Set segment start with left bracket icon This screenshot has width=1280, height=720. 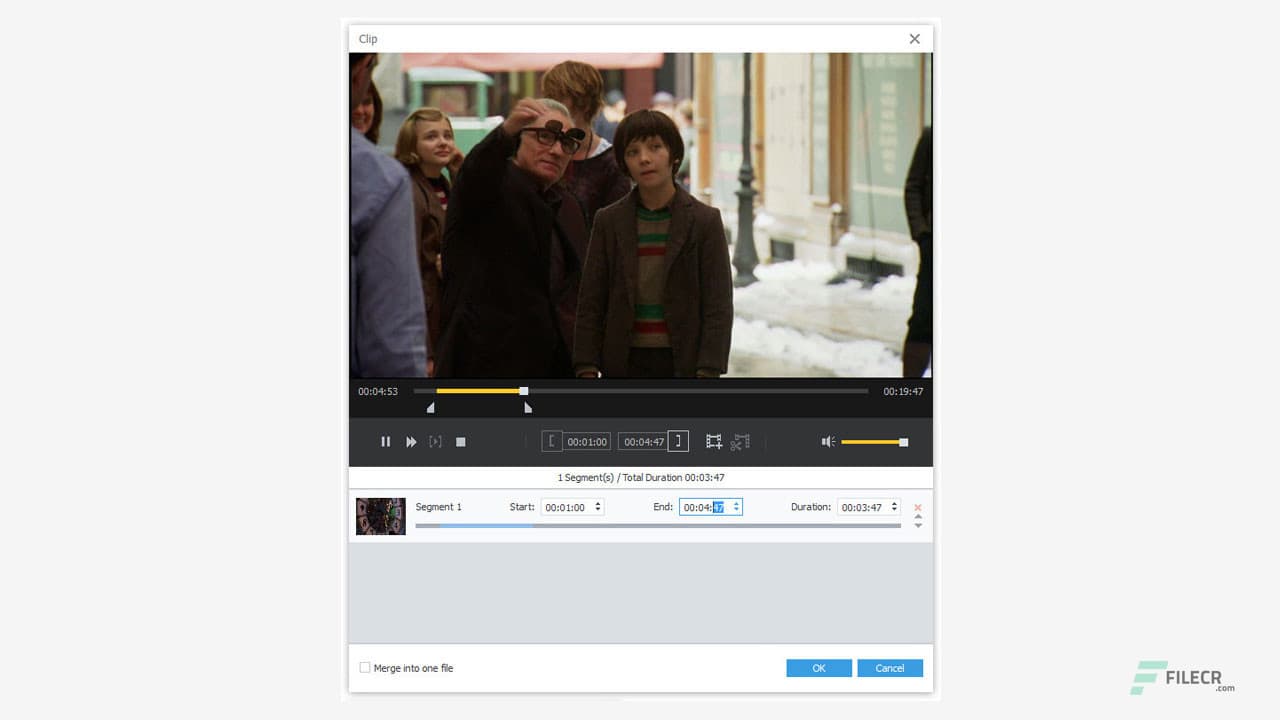552,440
